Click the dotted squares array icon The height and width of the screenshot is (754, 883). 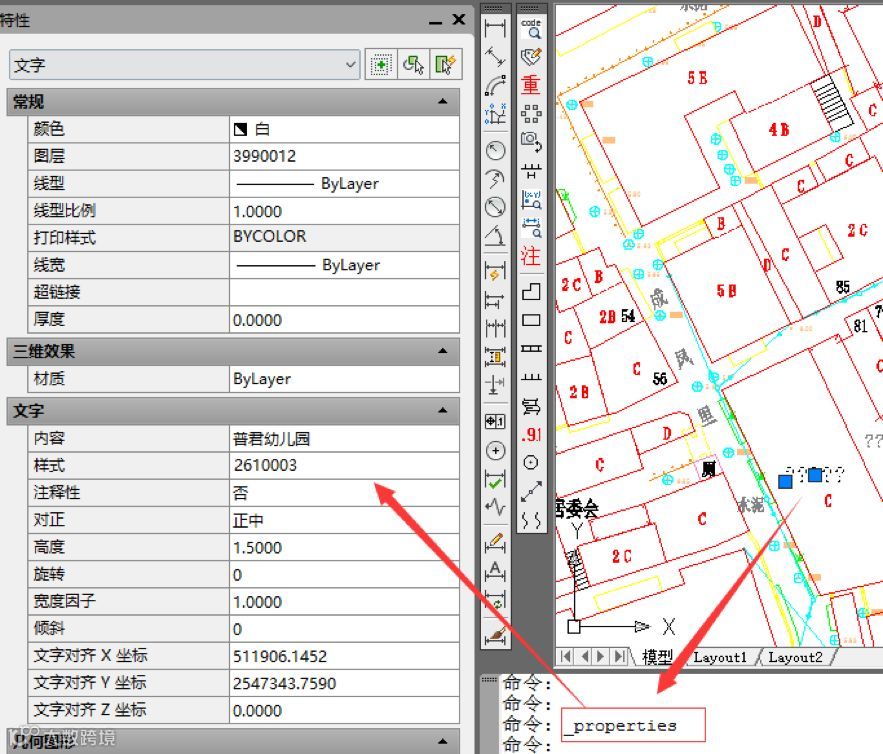(531, 114)
